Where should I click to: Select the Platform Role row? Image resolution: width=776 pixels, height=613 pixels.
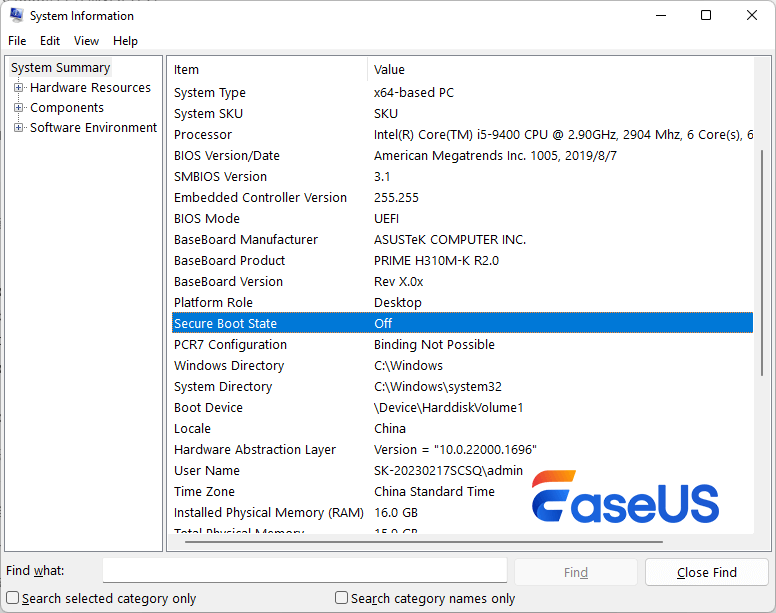462,302
